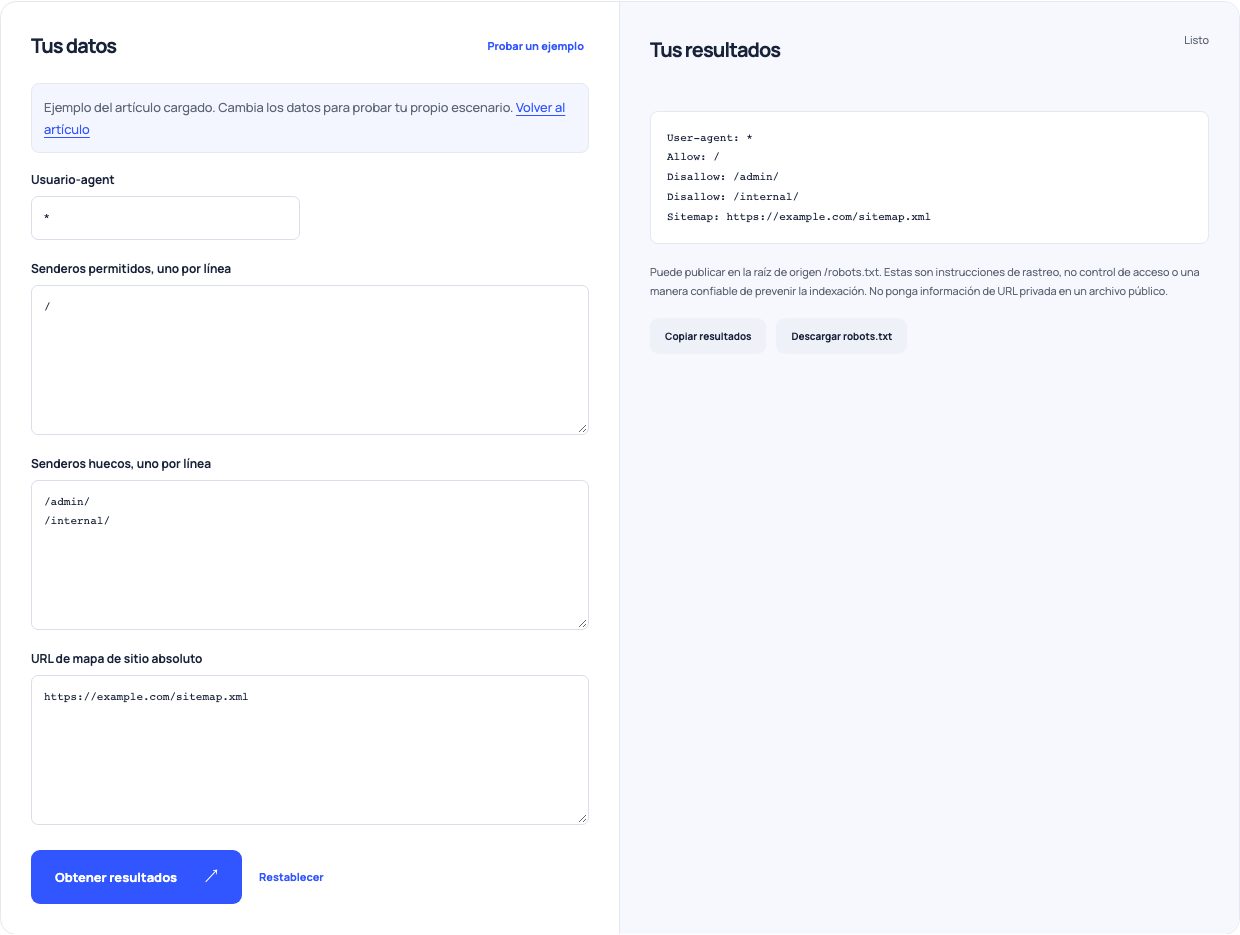This screenshot has height=935, width=1240.
Task: Copy output with Copiar resultados
Action: tap(708, 336)
